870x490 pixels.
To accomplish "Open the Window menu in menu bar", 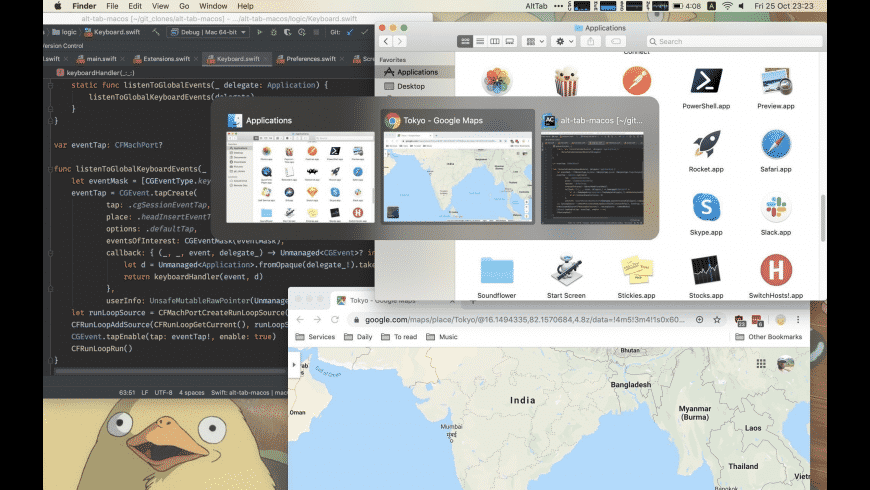I will click(x=213, y=6).
